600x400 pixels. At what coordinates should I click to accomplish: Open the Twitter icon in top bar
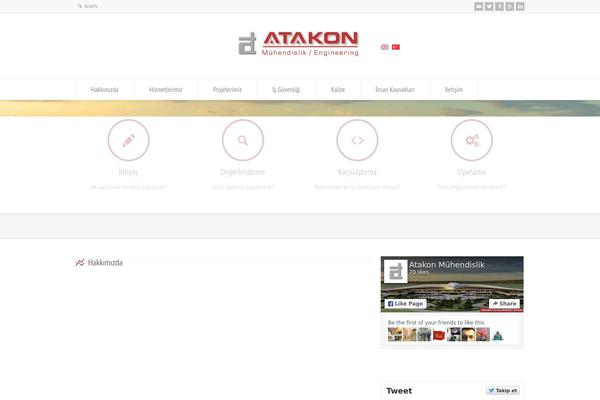[x=489, y=6]
